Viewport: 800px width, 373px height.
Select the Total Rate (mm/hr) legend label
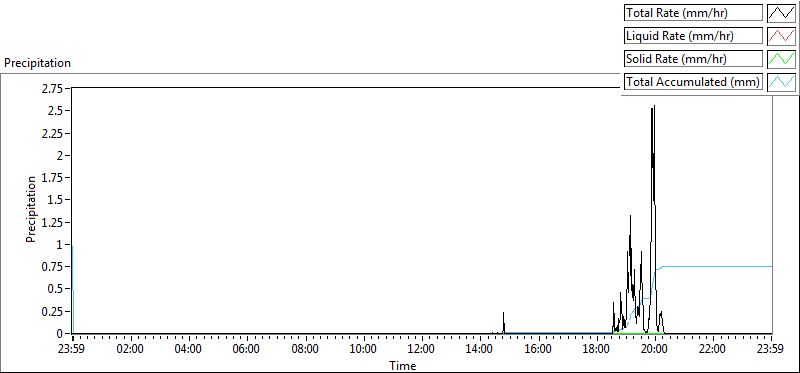pos(693,13)
